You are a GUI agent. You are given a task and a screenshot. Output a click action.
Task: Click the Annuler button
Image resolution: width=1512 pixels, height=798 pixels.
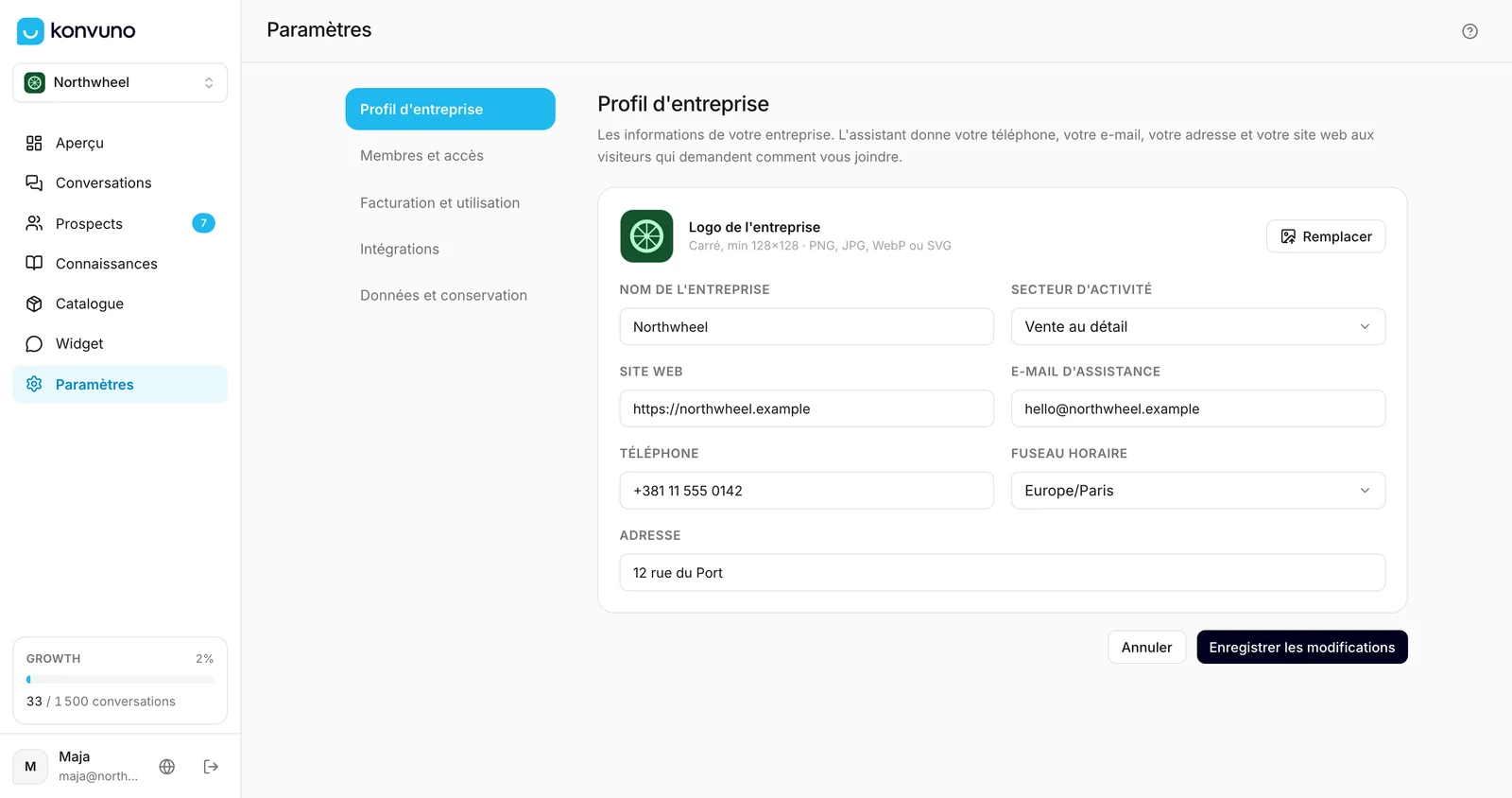(1146, 648)
